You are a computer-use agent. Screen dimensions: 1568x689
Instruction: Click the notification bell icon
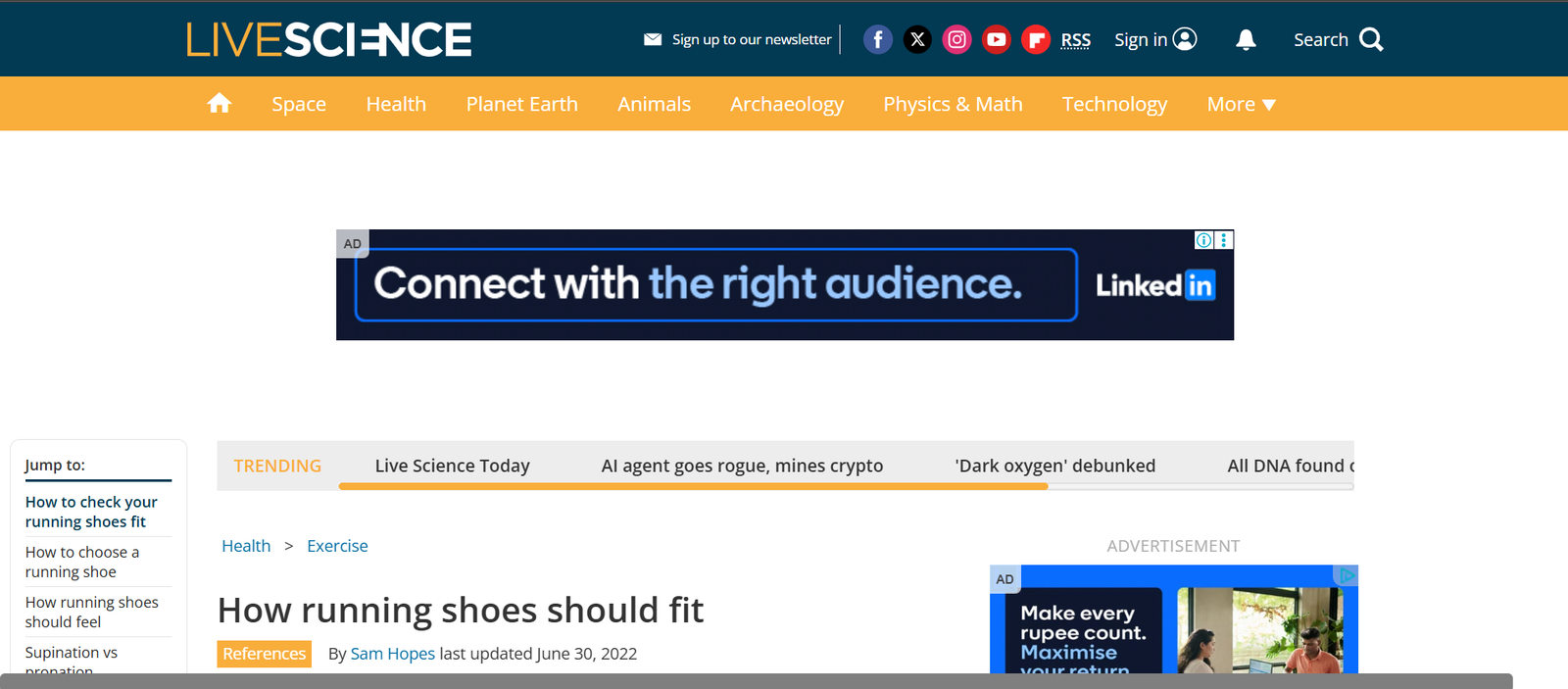click(x=1246, y=40)
